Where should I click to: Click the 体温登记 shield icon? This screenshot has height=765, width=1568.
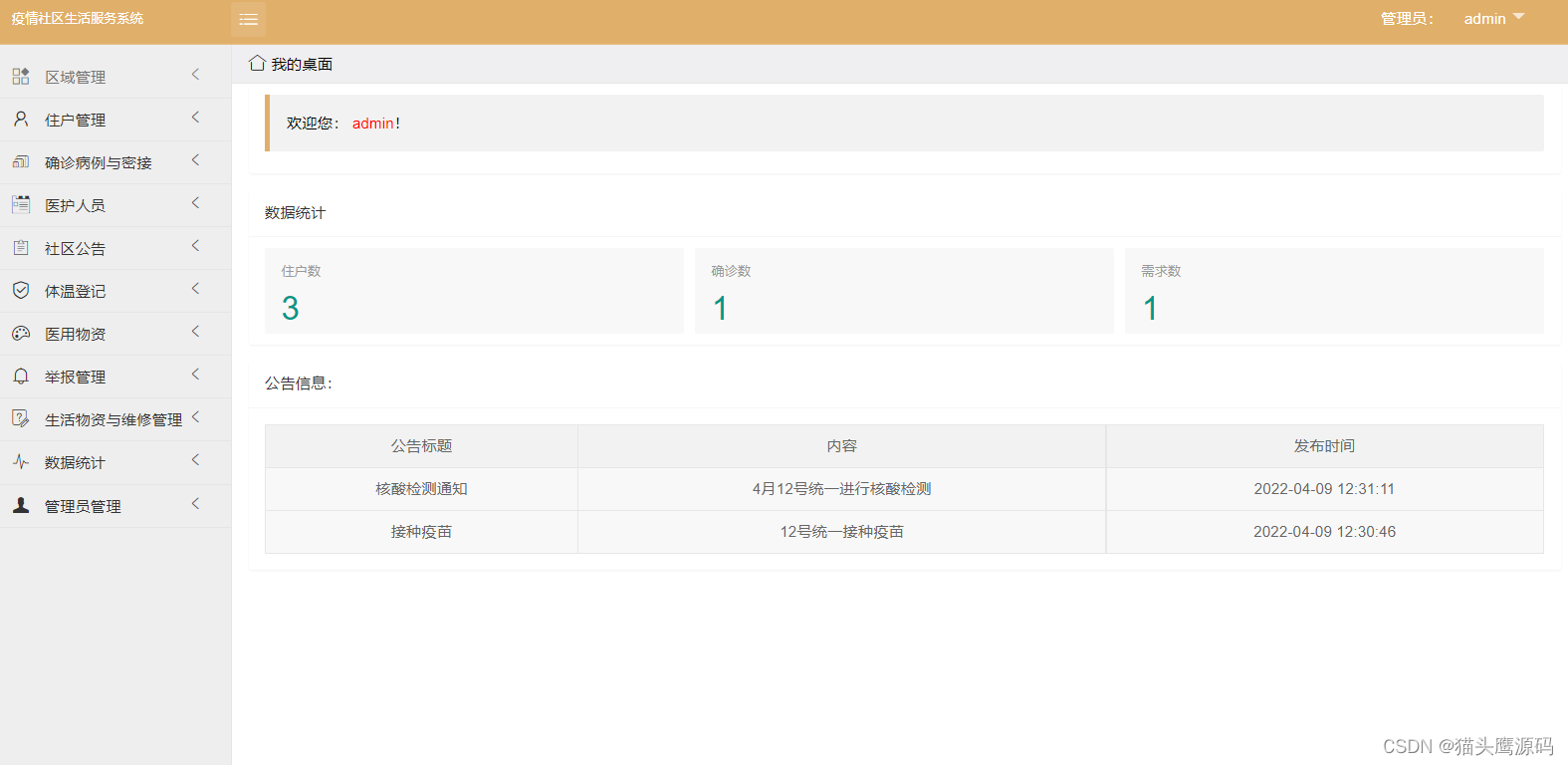pyautogui.click(x=21, y=290)
